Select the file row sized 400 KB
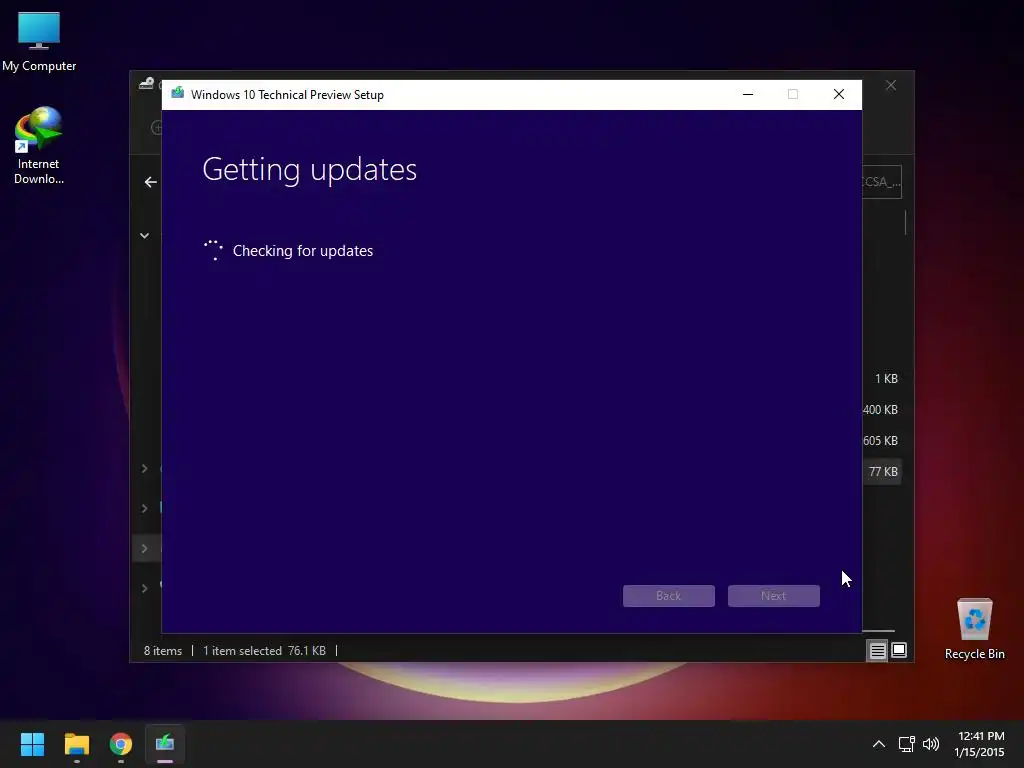Image resolution: width=1024 pixels, height=768 pixels. pyautogui.click(x=882, y=409)
